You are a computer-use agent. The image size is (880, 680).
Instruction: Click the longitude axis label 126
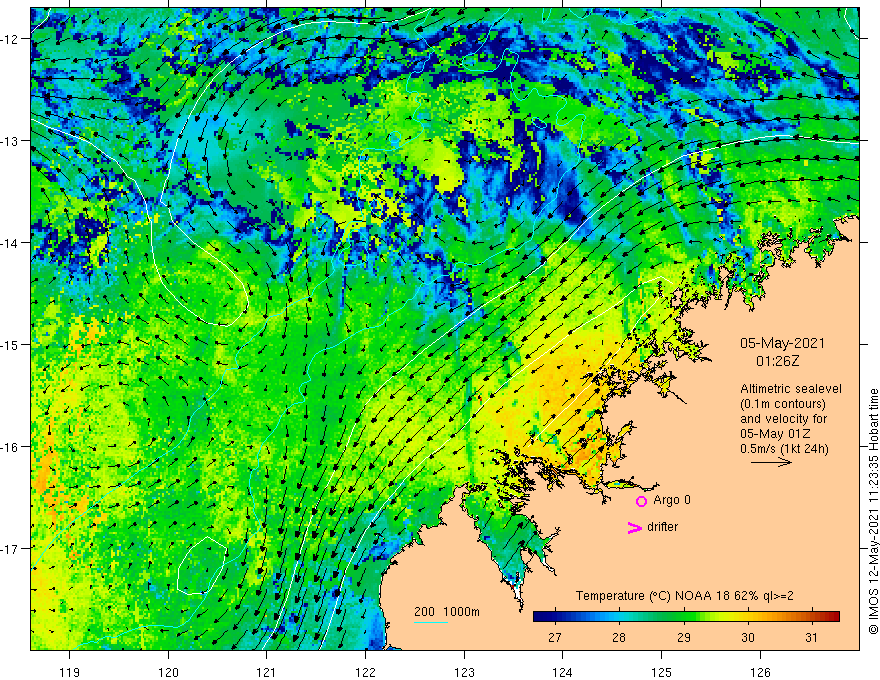[x=760, y=672]
